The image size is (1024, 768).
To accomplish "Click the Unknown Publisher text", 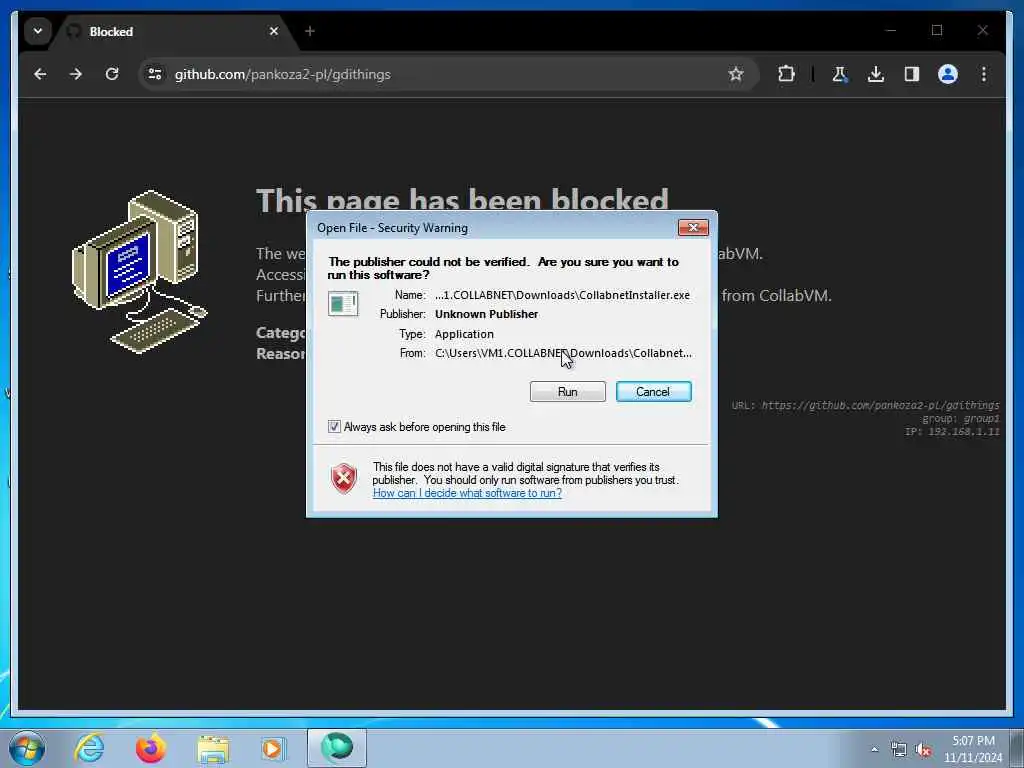I will [487, 314].
